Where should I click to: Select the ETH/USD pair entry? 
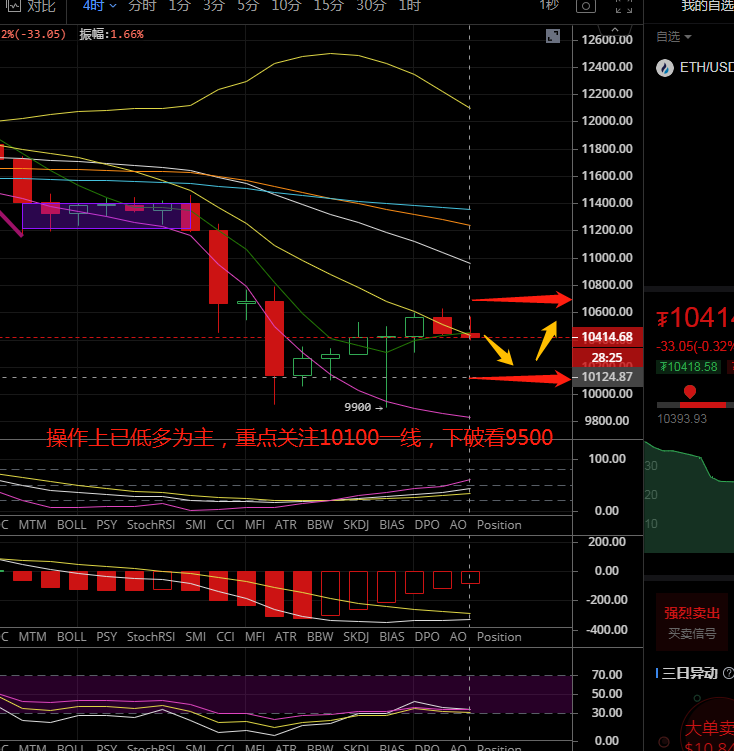tap(707, 68)
